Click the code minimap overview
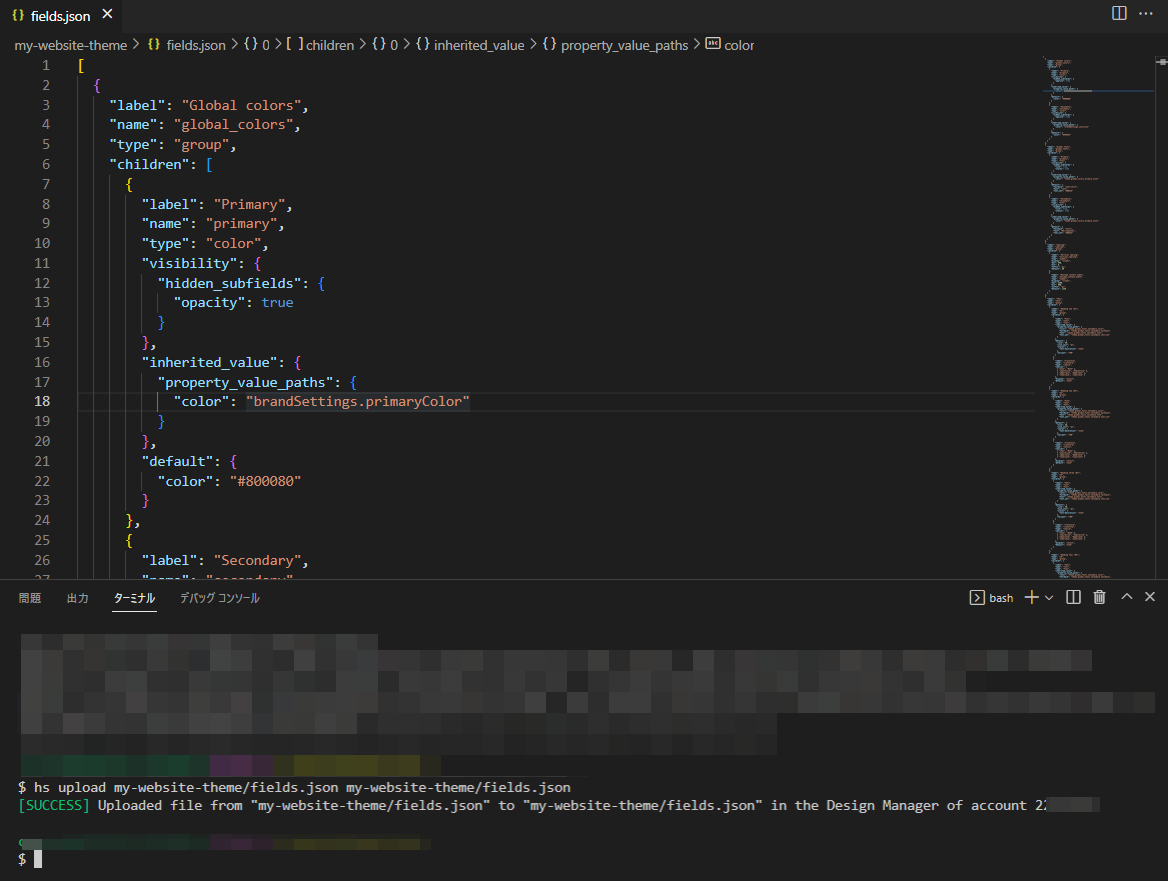The width and height of the screenshot is (1168, 881). [x=1099, y=318]
